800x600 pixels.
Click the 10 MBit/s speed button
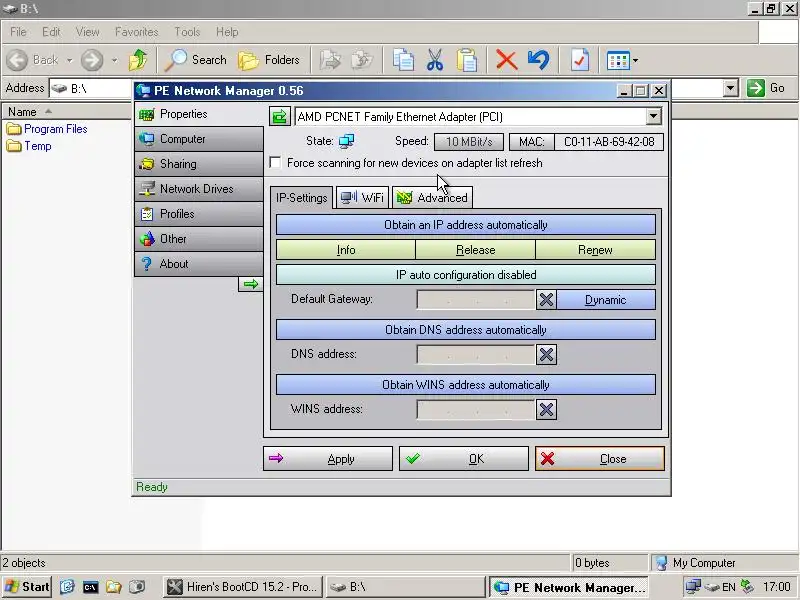[x=469, y=142]
